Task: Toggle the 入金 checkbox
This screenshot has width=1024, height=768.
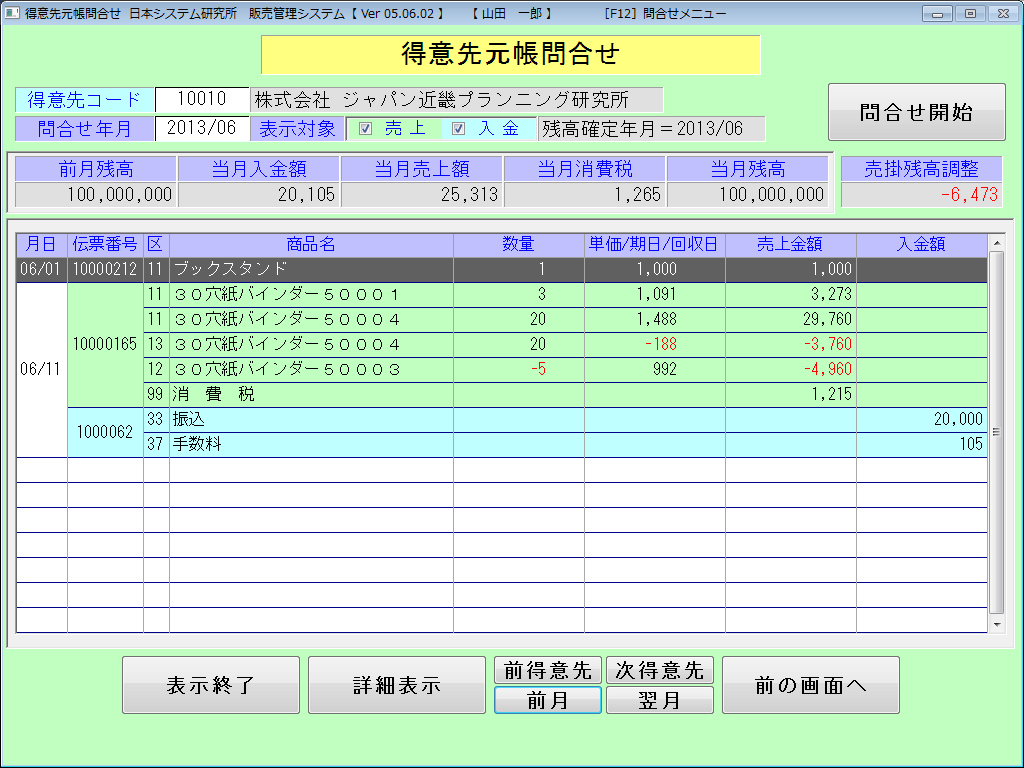Action: 458,129
